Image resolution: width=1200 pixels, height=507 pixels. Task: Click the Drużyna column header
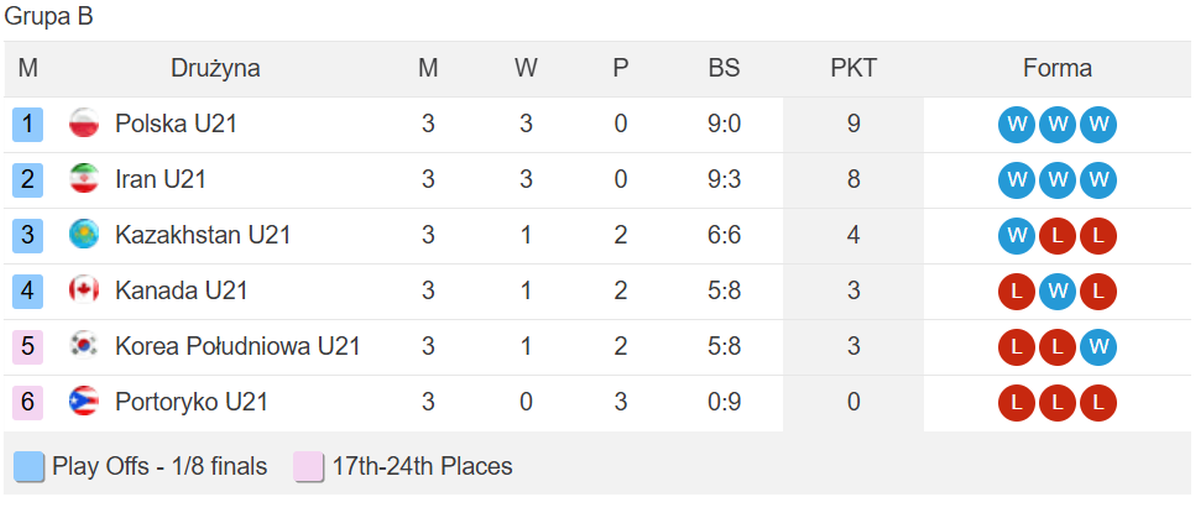pos(215,68)
